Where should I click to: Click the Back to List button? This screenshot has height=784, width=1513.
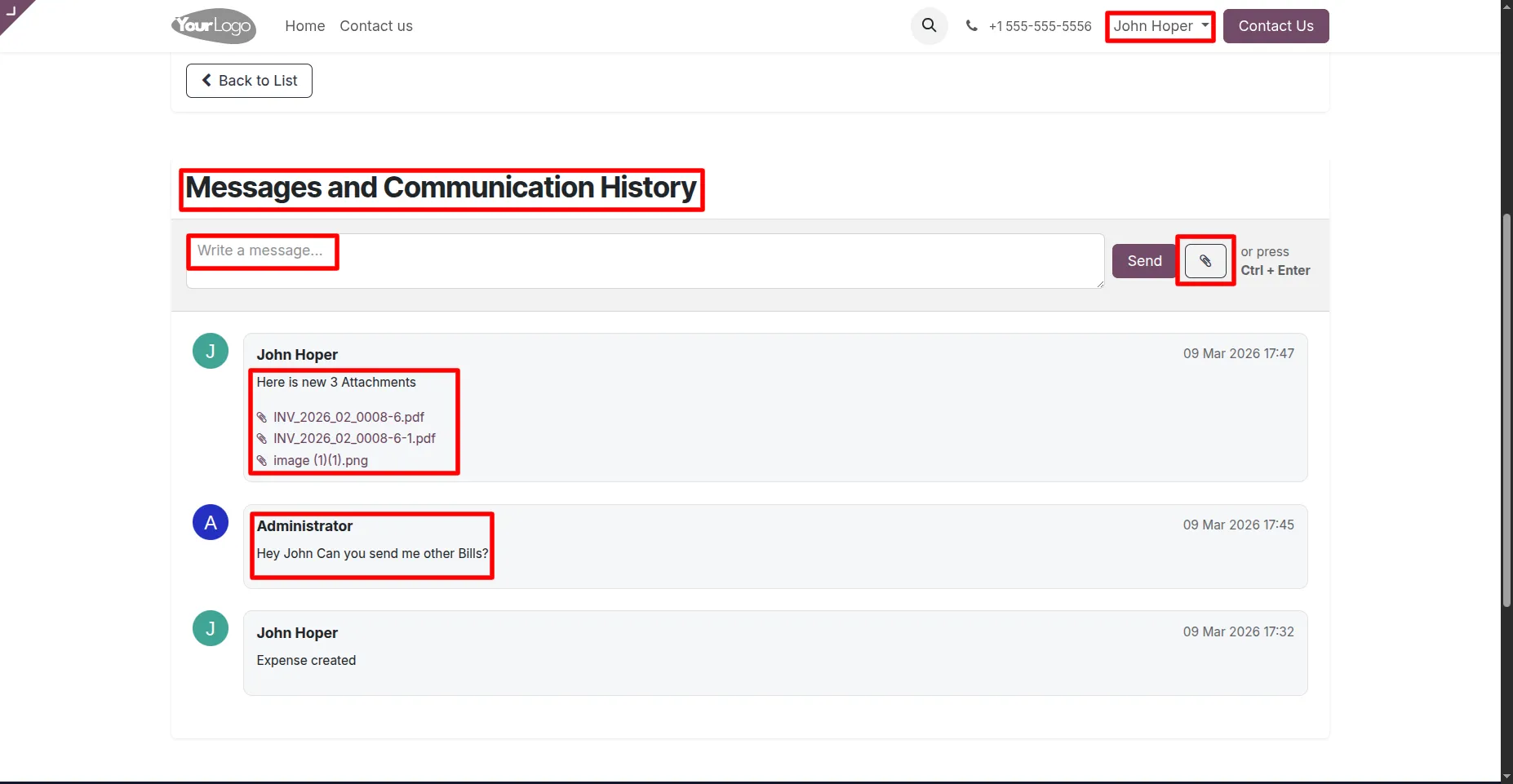click(x=249, y=81)
